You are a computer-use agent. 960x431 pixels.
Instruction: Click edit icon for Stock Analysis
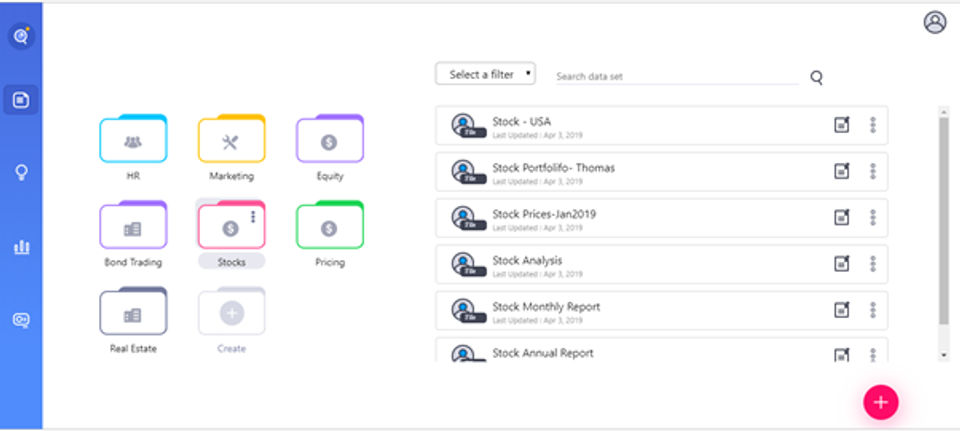pos(842,264)
